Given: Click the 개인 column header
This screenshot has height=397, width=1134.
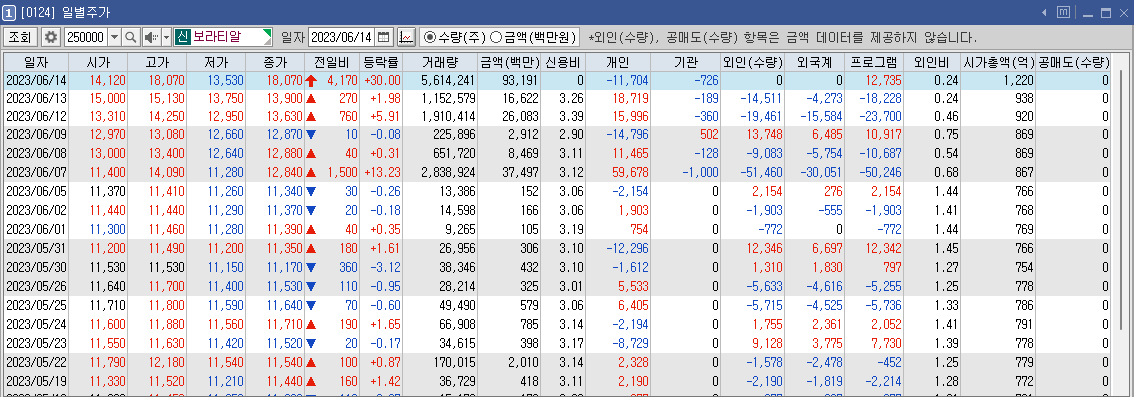Looking at the screenshot, I should [x=618, y=62].
